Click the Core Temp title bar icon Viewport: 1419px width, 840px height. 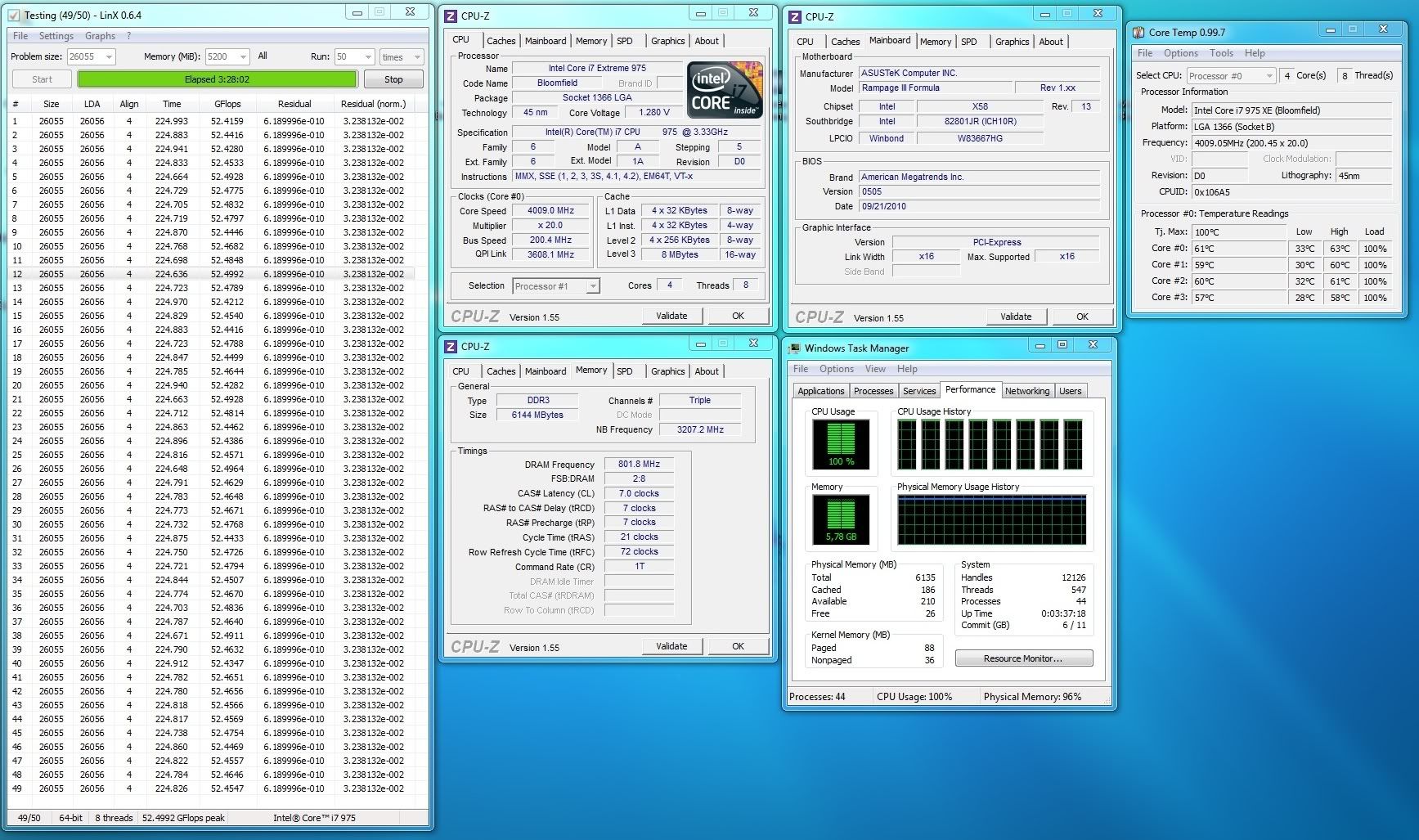tap(1138, 32)
